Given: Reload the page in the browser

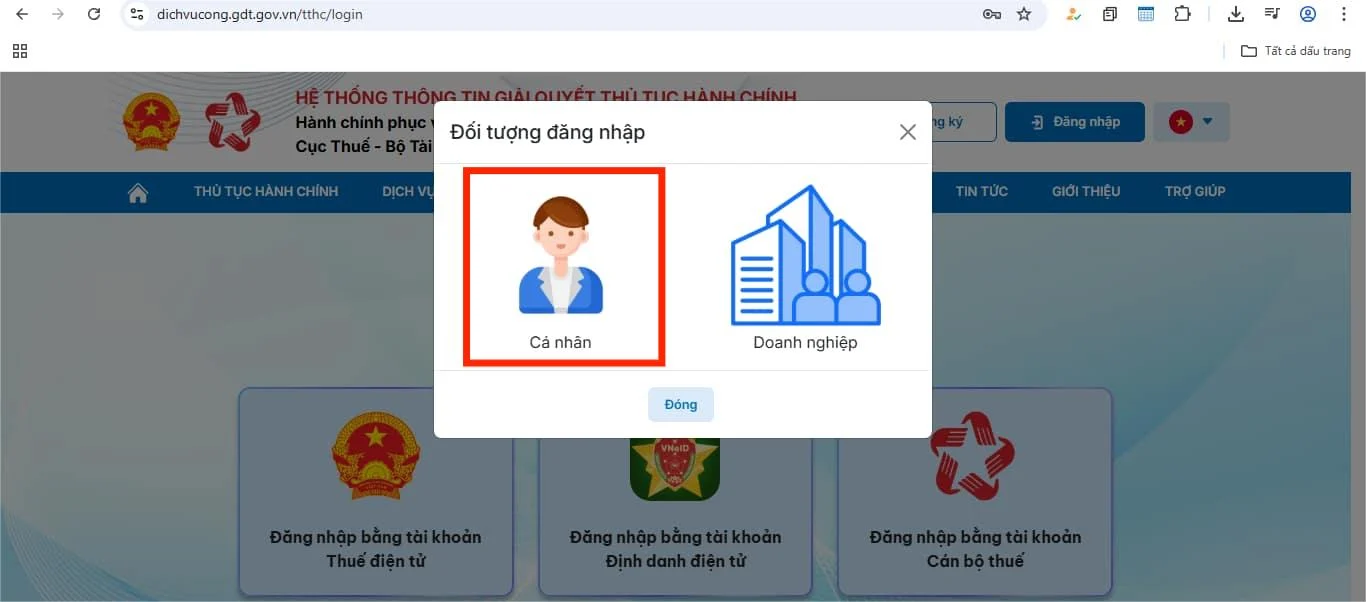Looking at the screenshot, I should (94, 14).
